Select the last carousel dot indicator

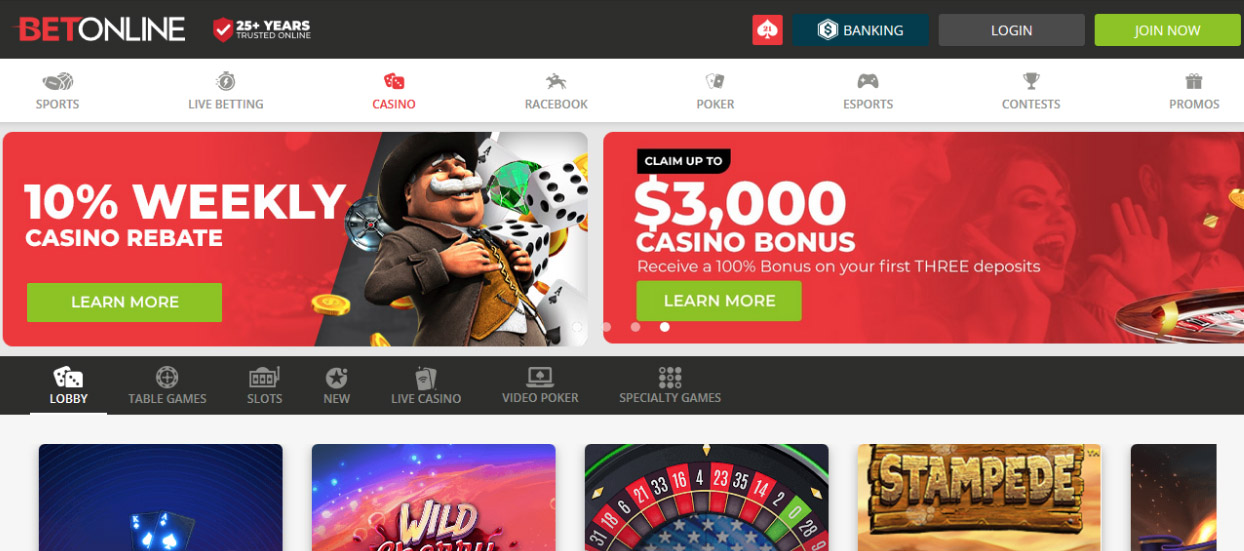[x=665, y=327]
